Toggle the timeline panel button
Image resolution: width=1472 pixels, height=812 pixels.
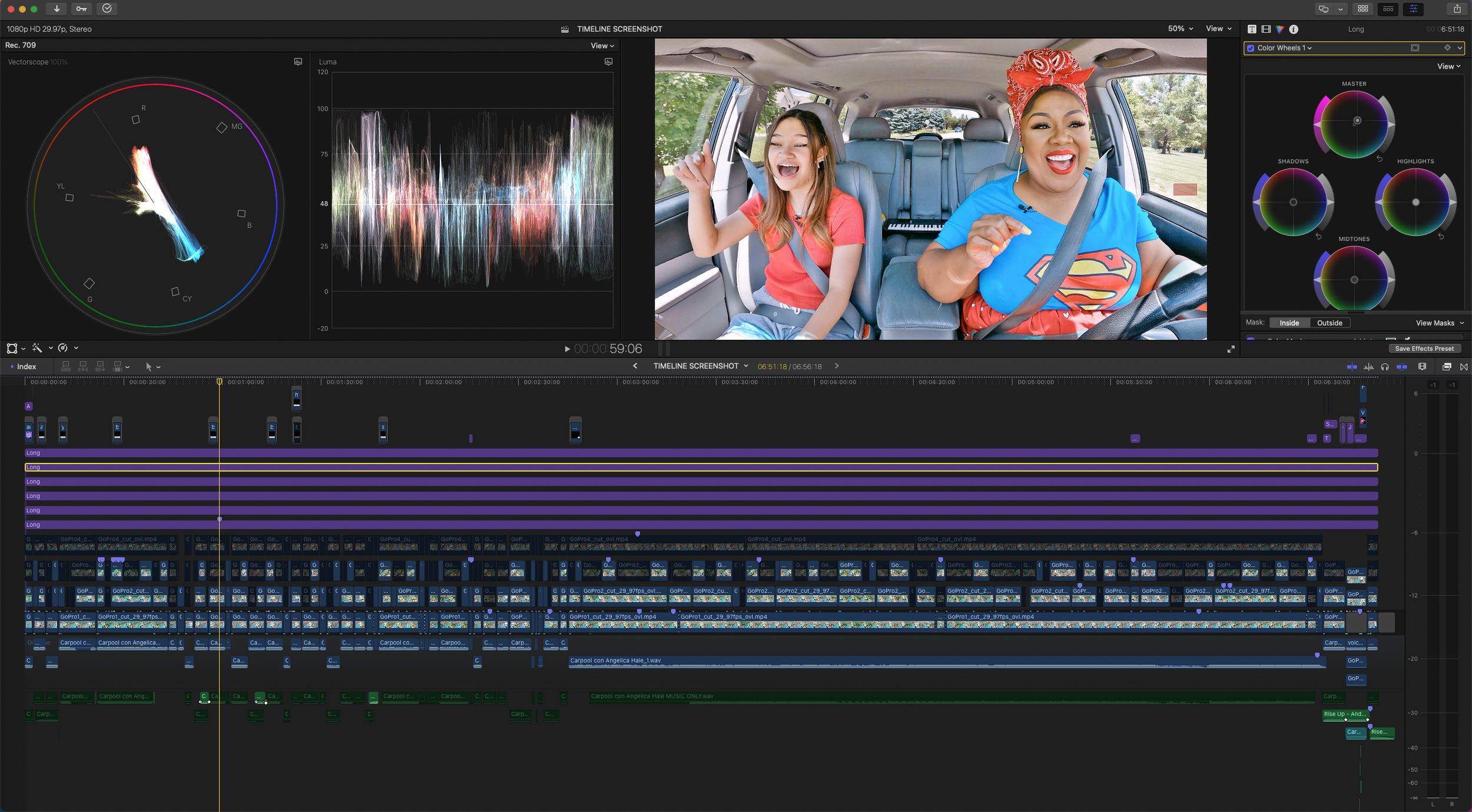point(1388,9)
